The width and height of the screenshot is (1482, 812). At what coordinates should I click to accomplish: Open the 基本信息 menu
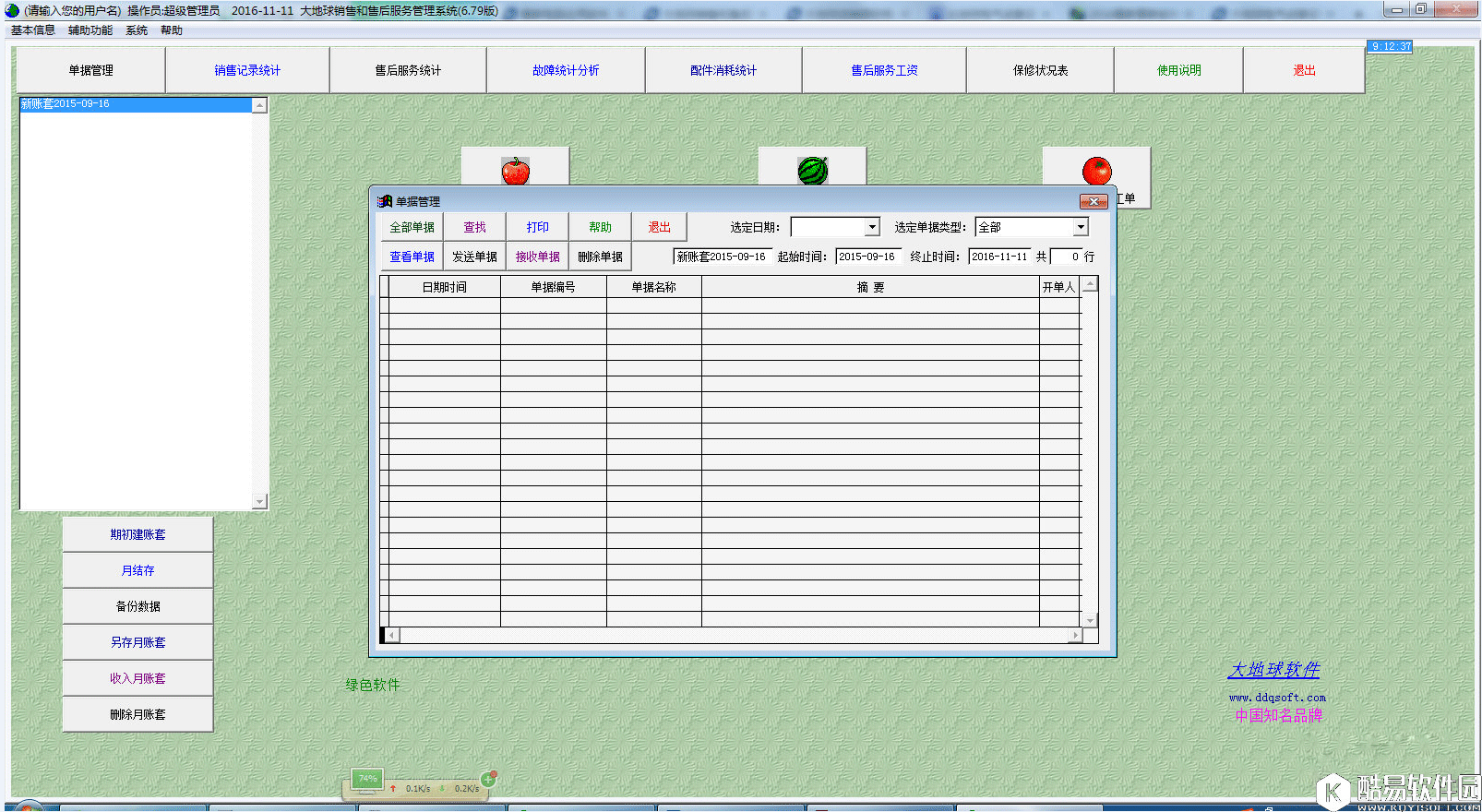pyautogui.click(x=33, y=30)
